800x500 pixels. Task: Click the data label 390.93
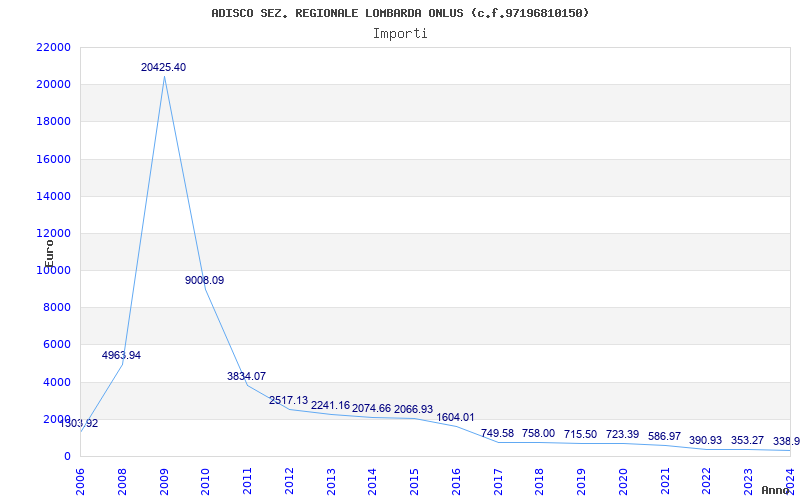tap(706, 440)
